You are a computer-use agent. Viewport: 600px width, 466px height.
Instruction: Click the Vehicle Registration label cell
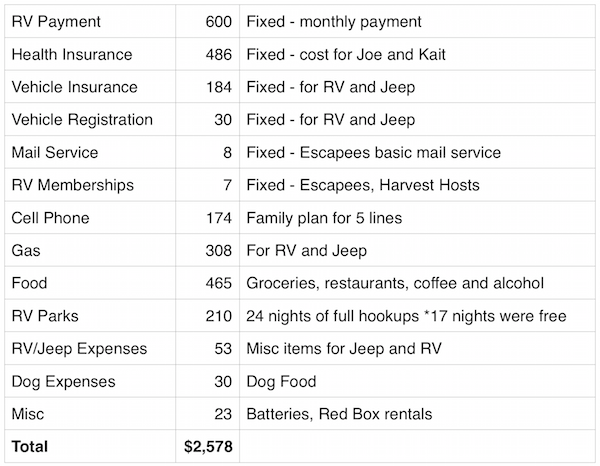(90, 119)
